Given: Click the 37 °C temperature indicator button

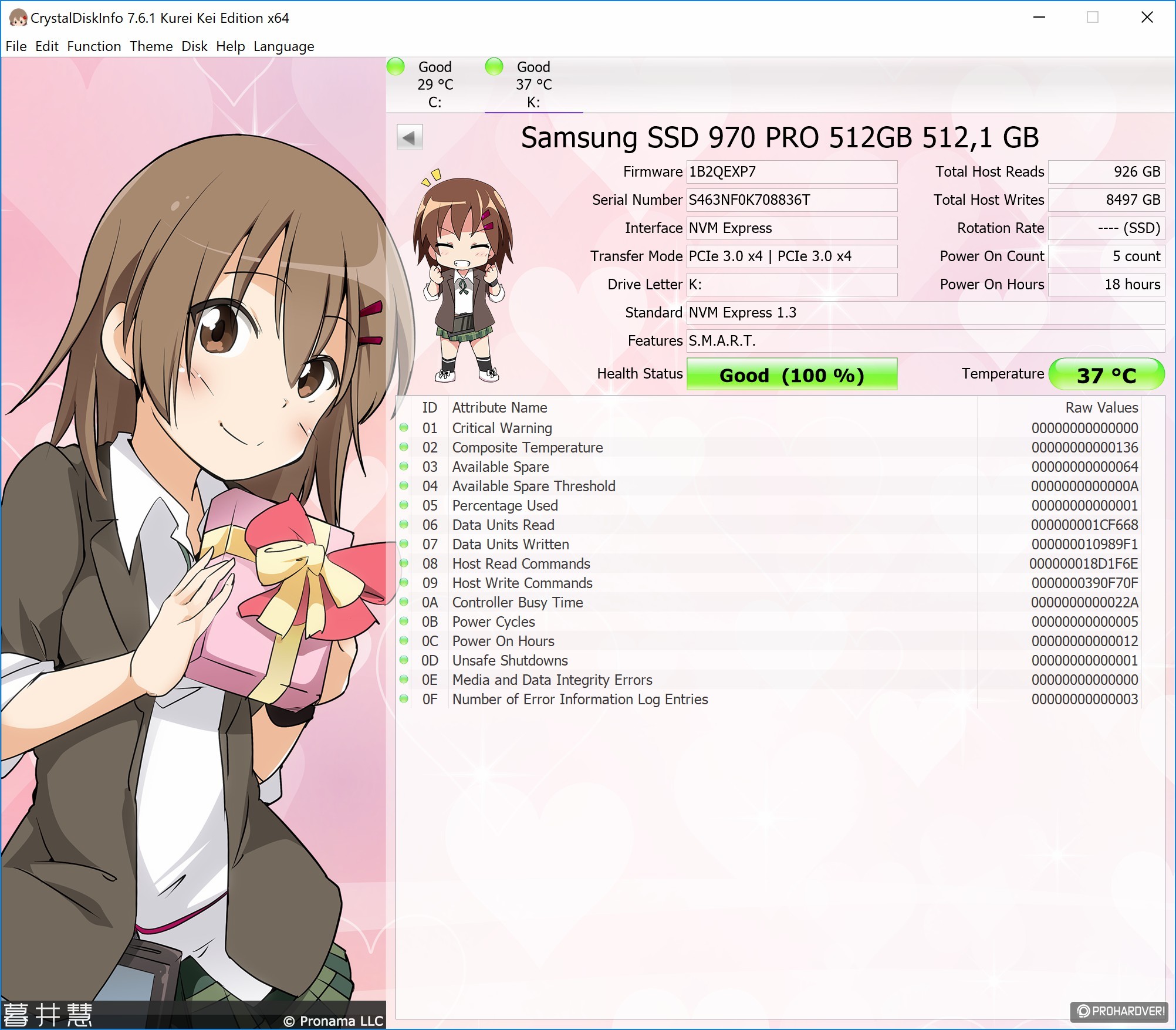Looking at the screenshot, I should click(x=1106, y=374).
